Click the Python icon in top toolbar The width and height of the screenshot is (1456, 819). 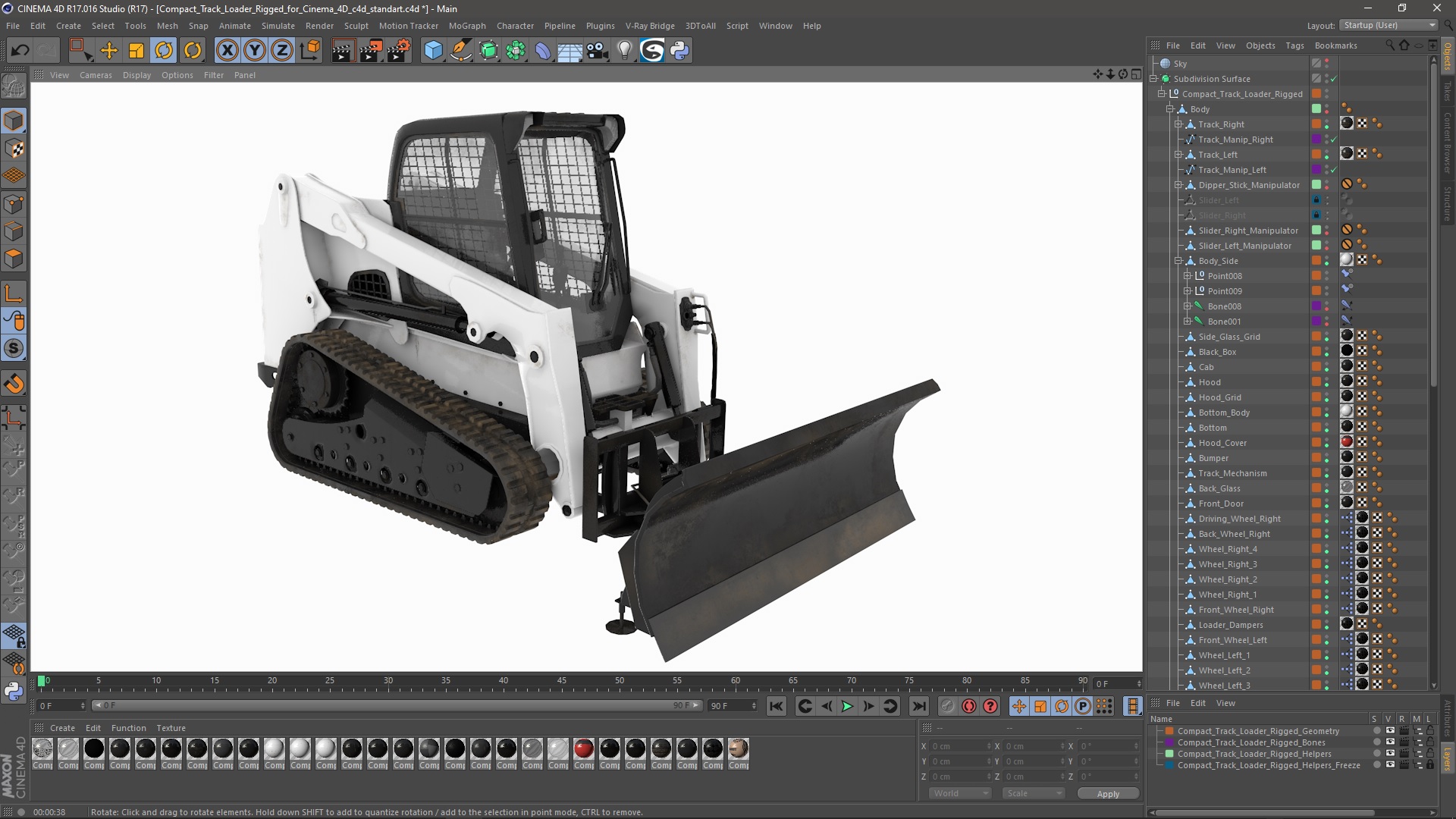[679, 51]
